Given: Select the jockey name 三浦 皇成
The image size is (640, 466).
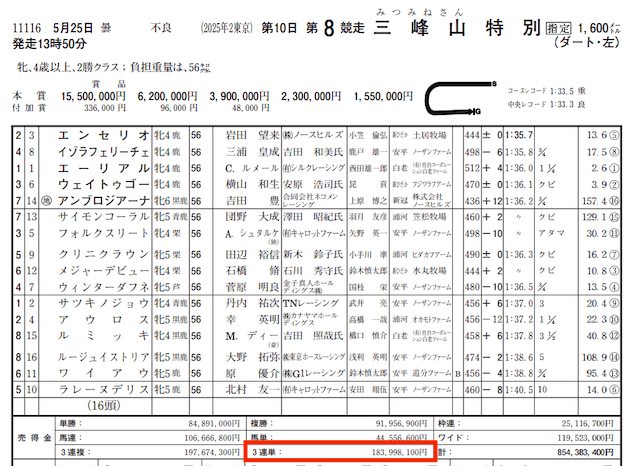Looking at the screenshot, I should click(x=252, y=152).
